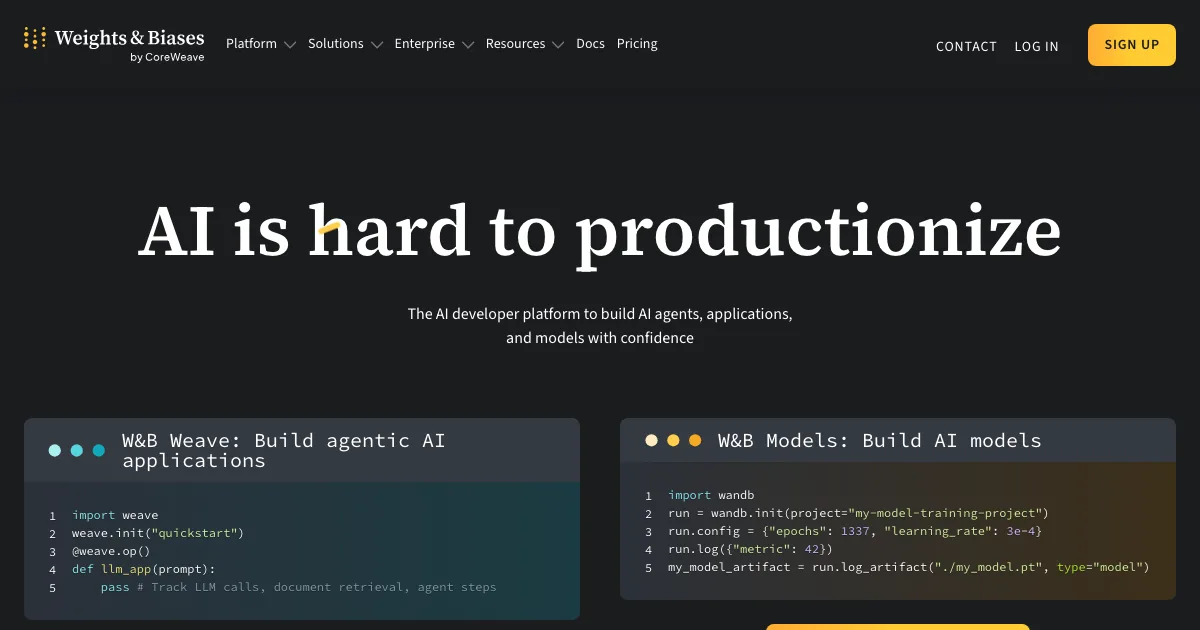Click the lightest teal dot on Weave card
The image size is (1200, 630).
(x=55, y=451)
